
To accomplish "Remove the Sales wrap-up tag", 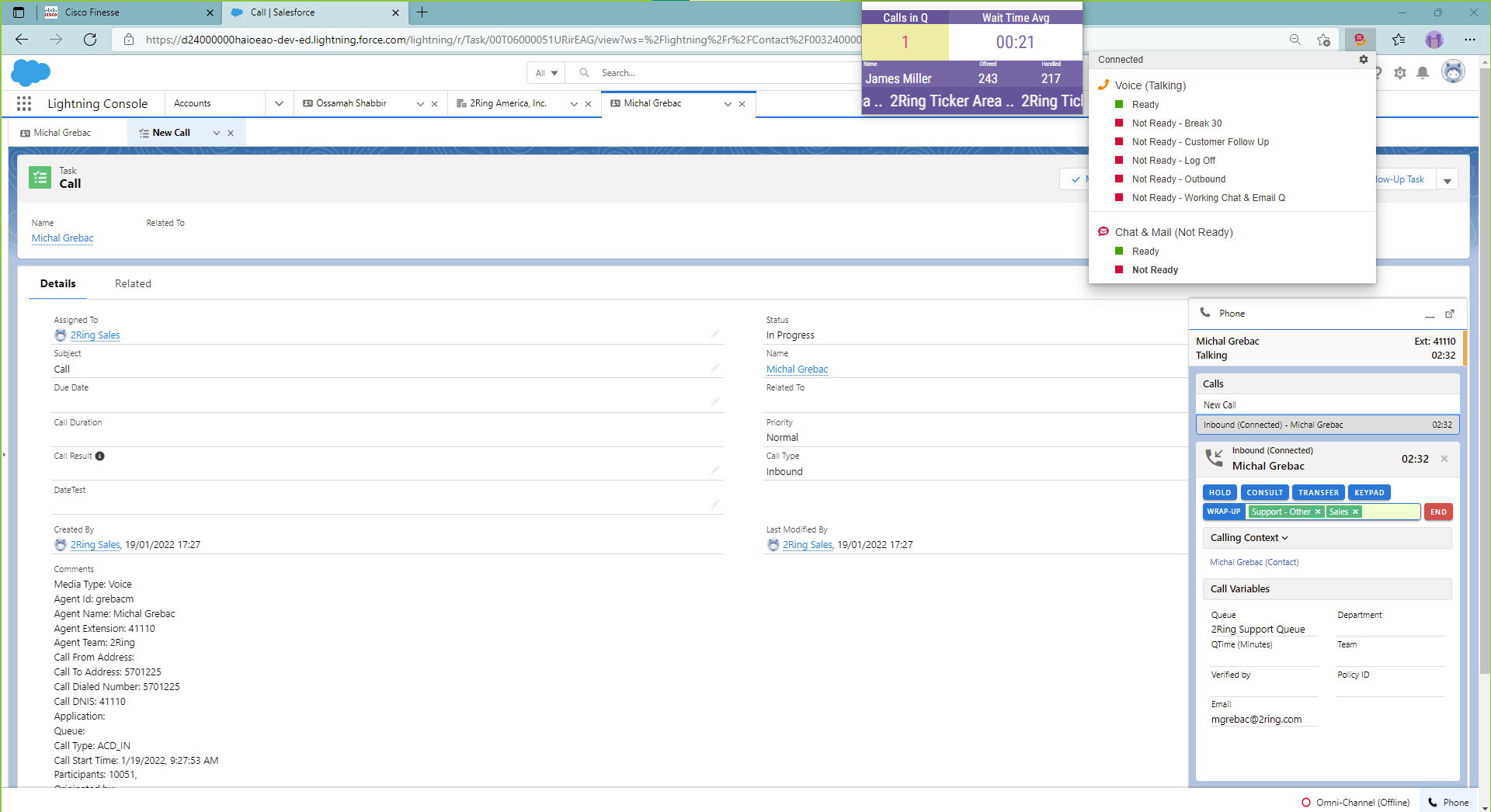I will point(1355,512).
